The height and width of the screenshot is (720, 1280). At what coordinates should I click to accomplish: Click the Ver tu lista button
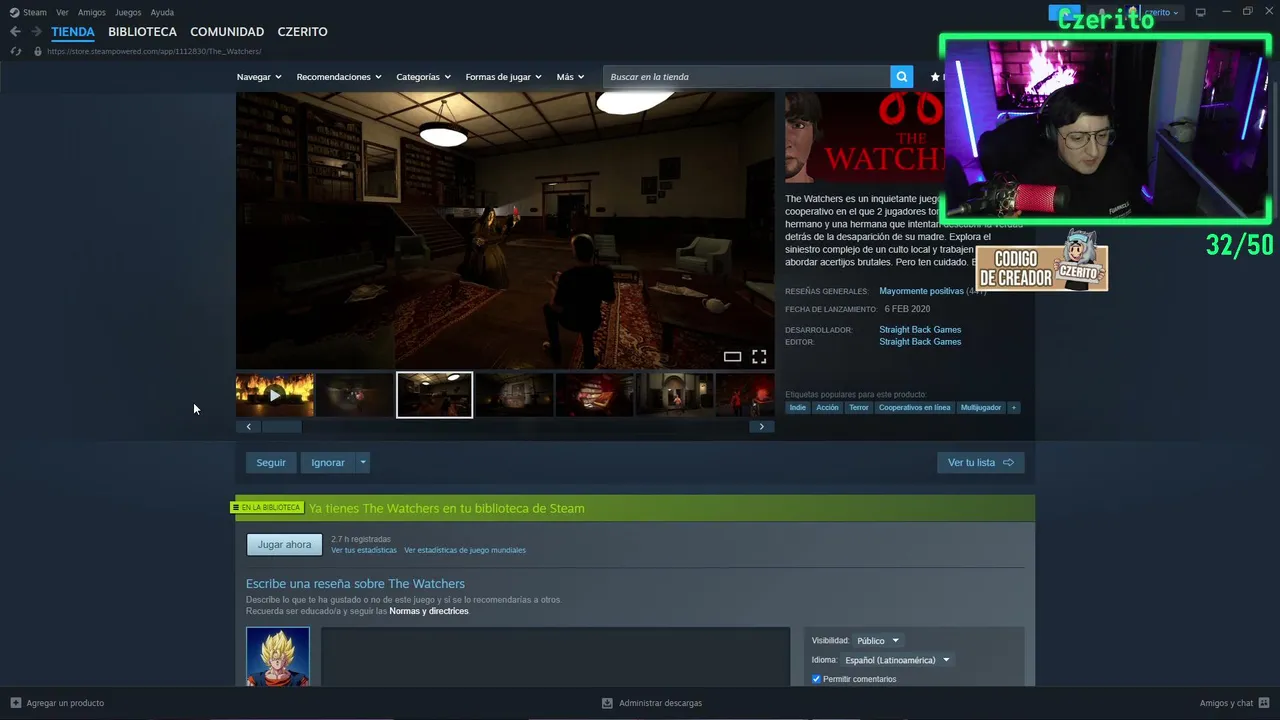tap(981, 462)
